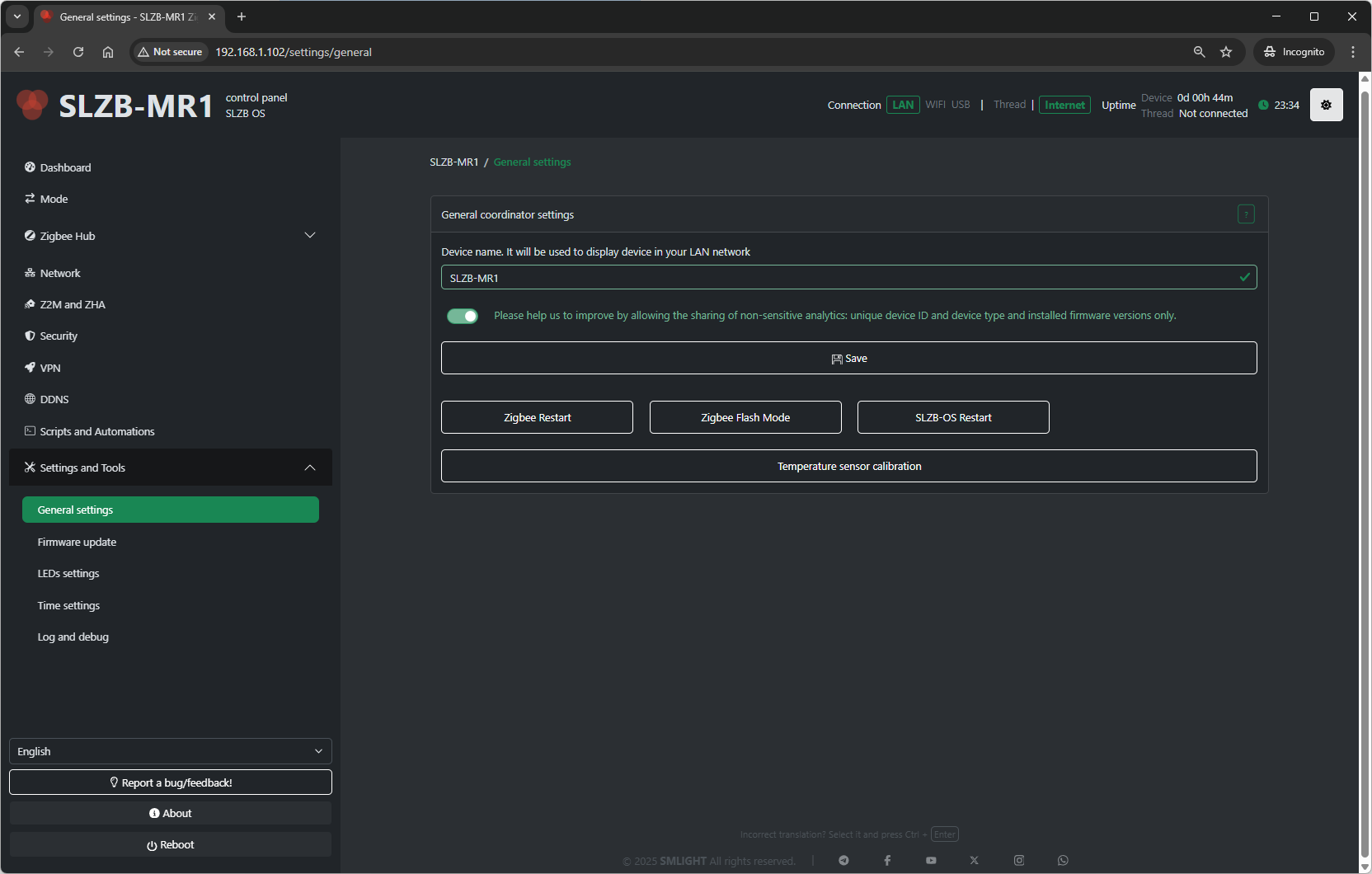This screenshot has width=1372, height=874.
Task: Bookmark this page with the star icon
Action: 1226,52
